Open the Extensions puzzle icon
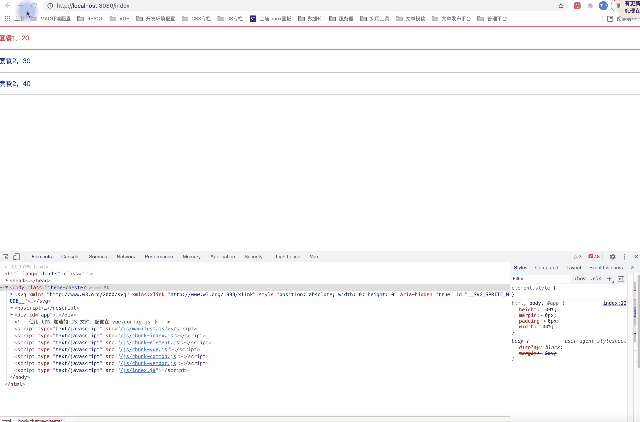Screen dimensions: 640x422 (590, 6)
